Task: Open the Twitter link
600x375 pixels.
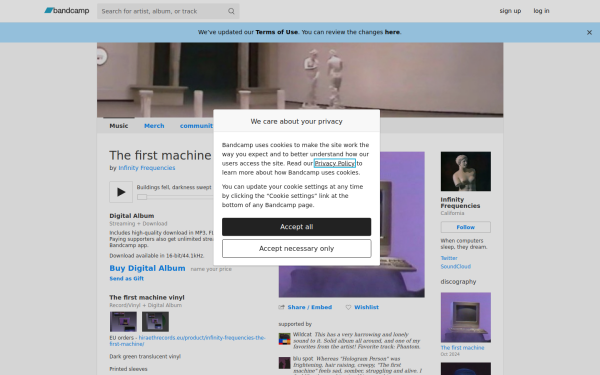Action: (x=449, y=258)
